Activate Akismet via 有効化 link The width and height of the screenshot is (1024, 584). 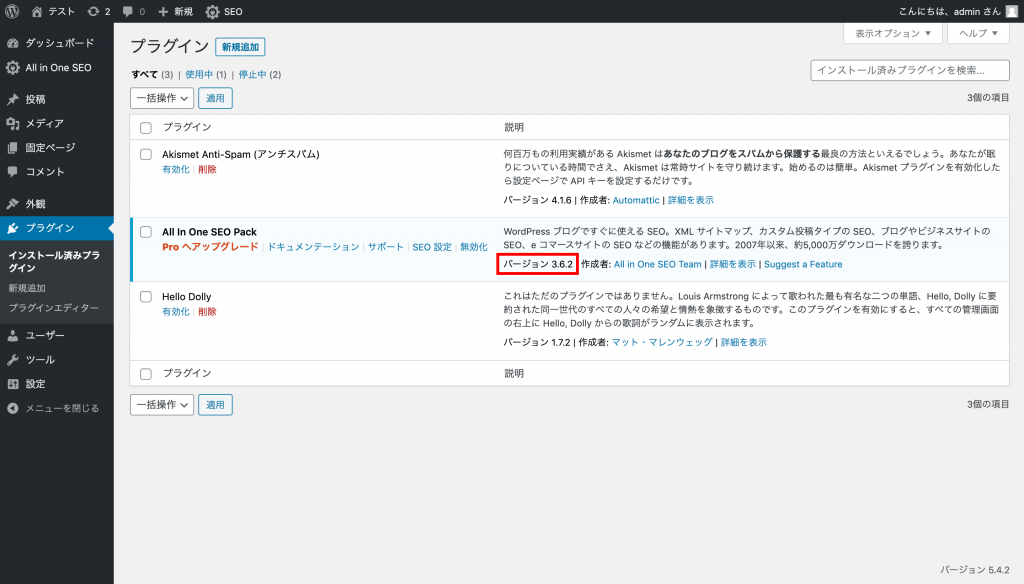point(176,169)
